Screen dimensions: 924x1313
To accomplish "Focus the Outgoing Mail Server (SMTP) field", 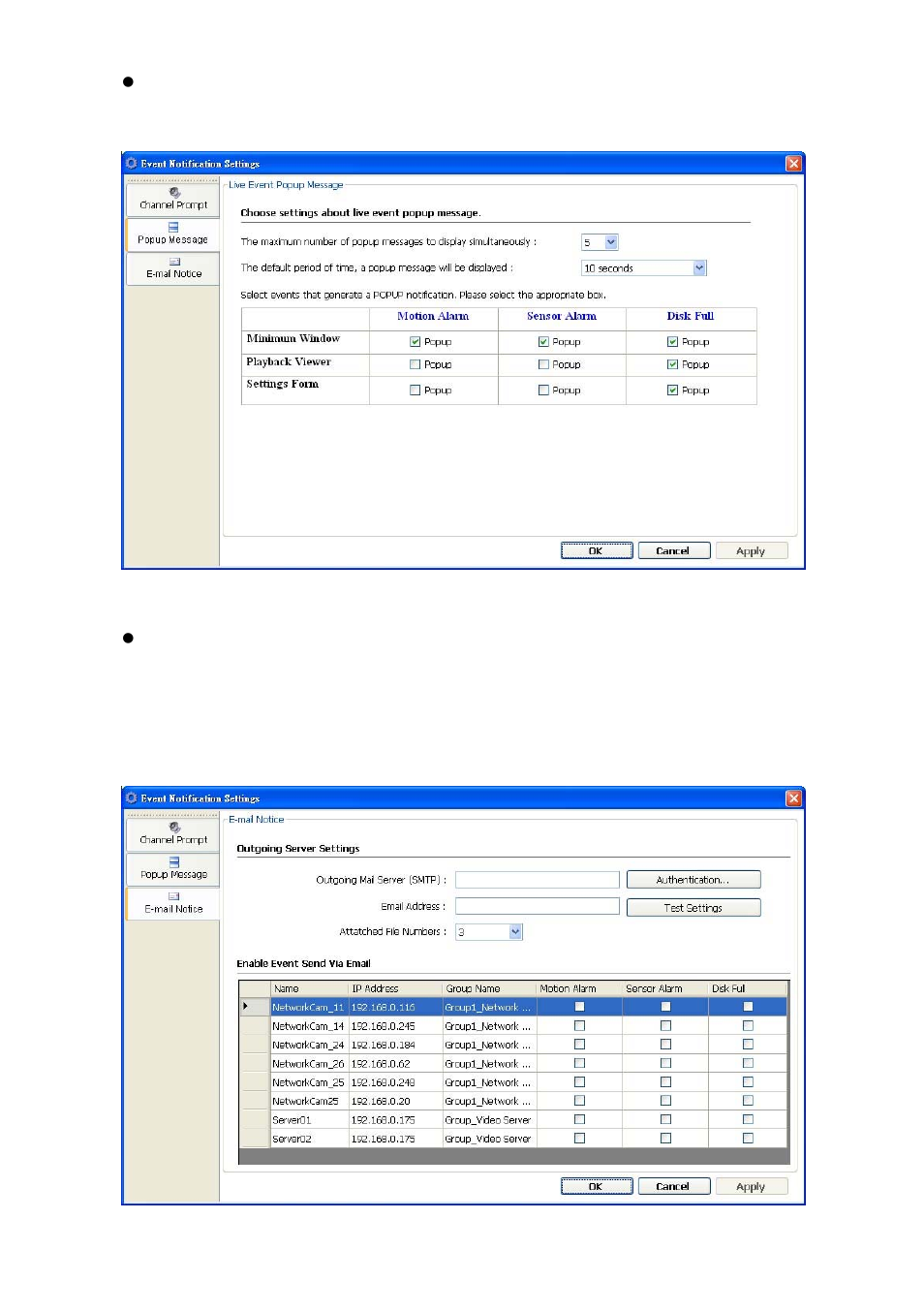I will tap(538, 880).
